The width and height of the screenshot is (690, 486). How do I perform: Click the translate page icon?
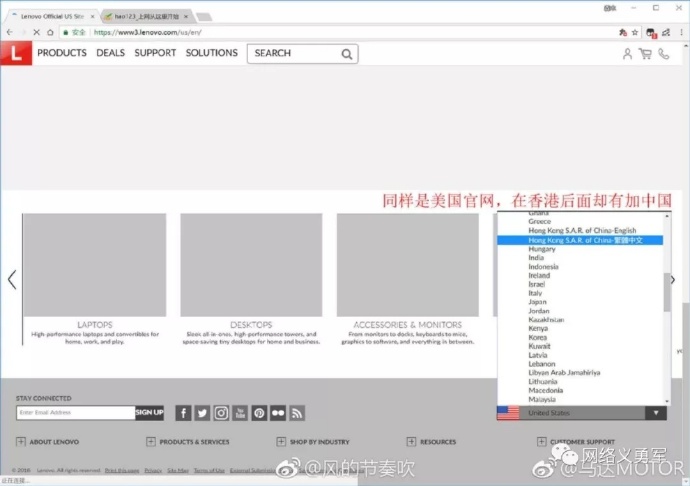pos(623,32)
